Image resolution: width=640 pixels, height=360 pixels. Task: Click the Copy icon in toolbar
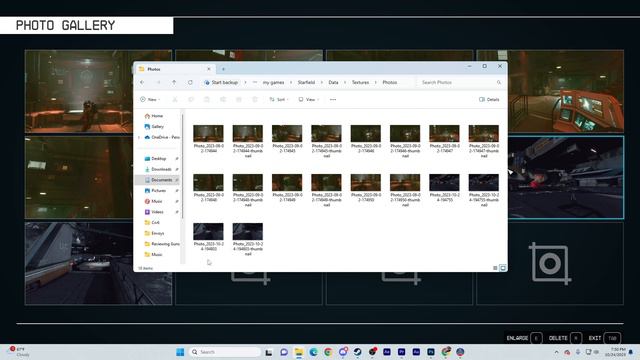click(x=191, y=100)
